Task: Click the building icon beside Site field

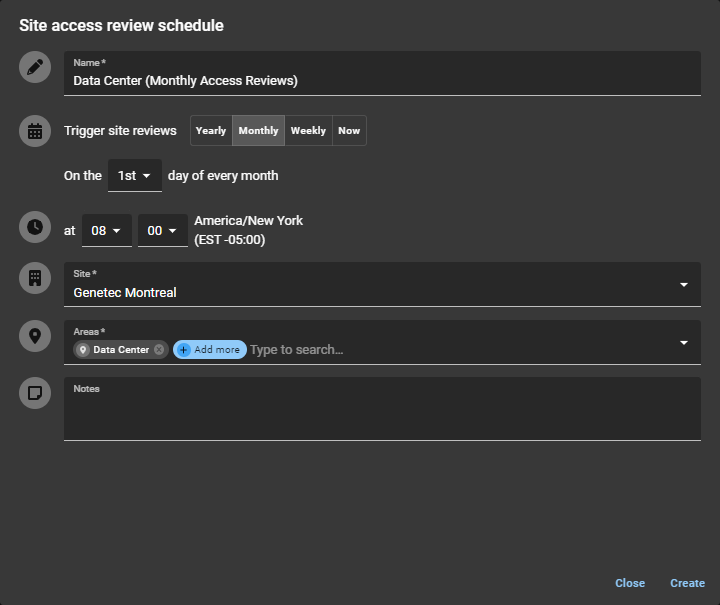Action: (x=35, y=278)
